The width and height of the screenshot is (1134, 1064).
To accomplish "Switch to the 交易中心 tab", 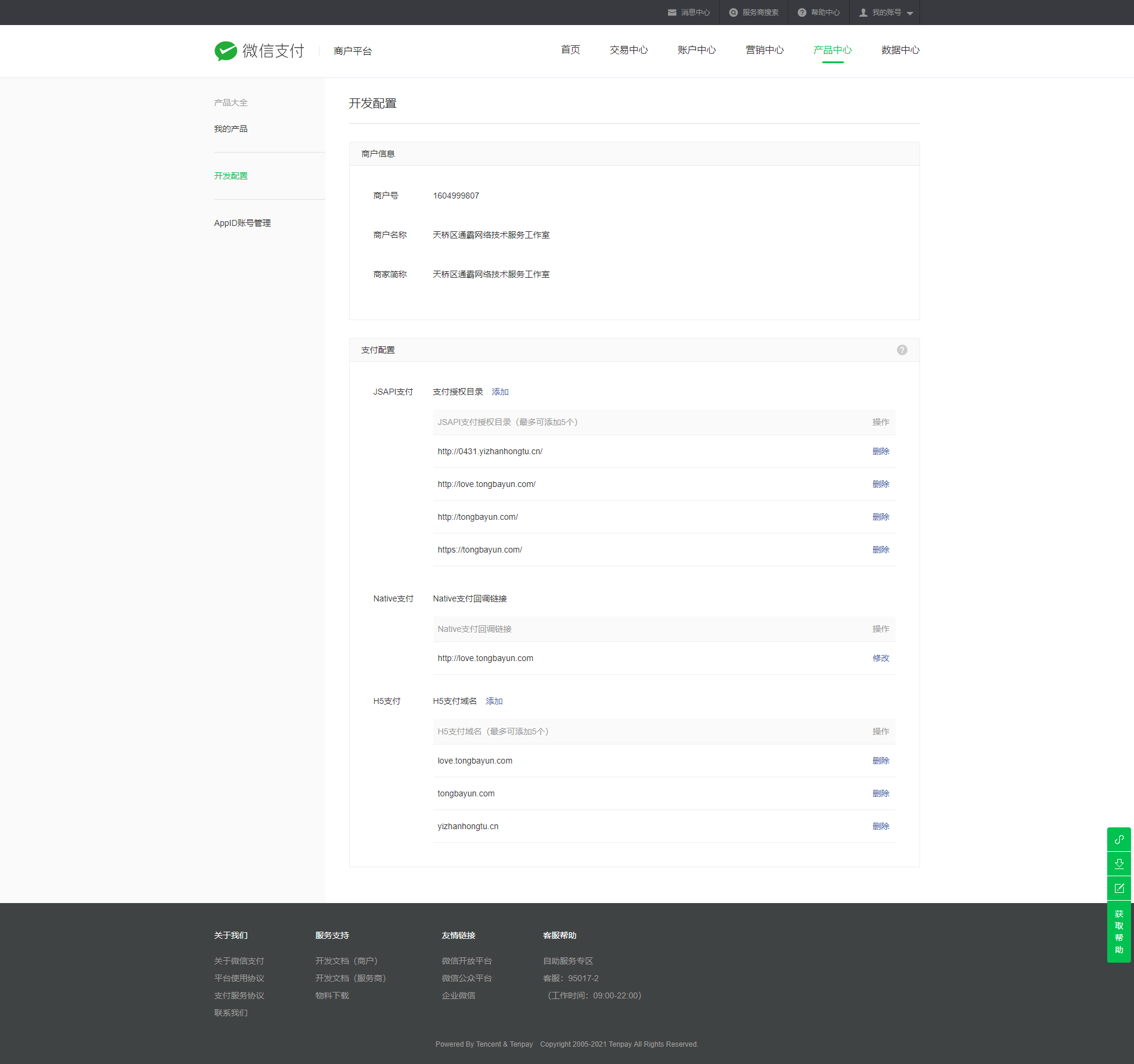I will coord(628,50).
